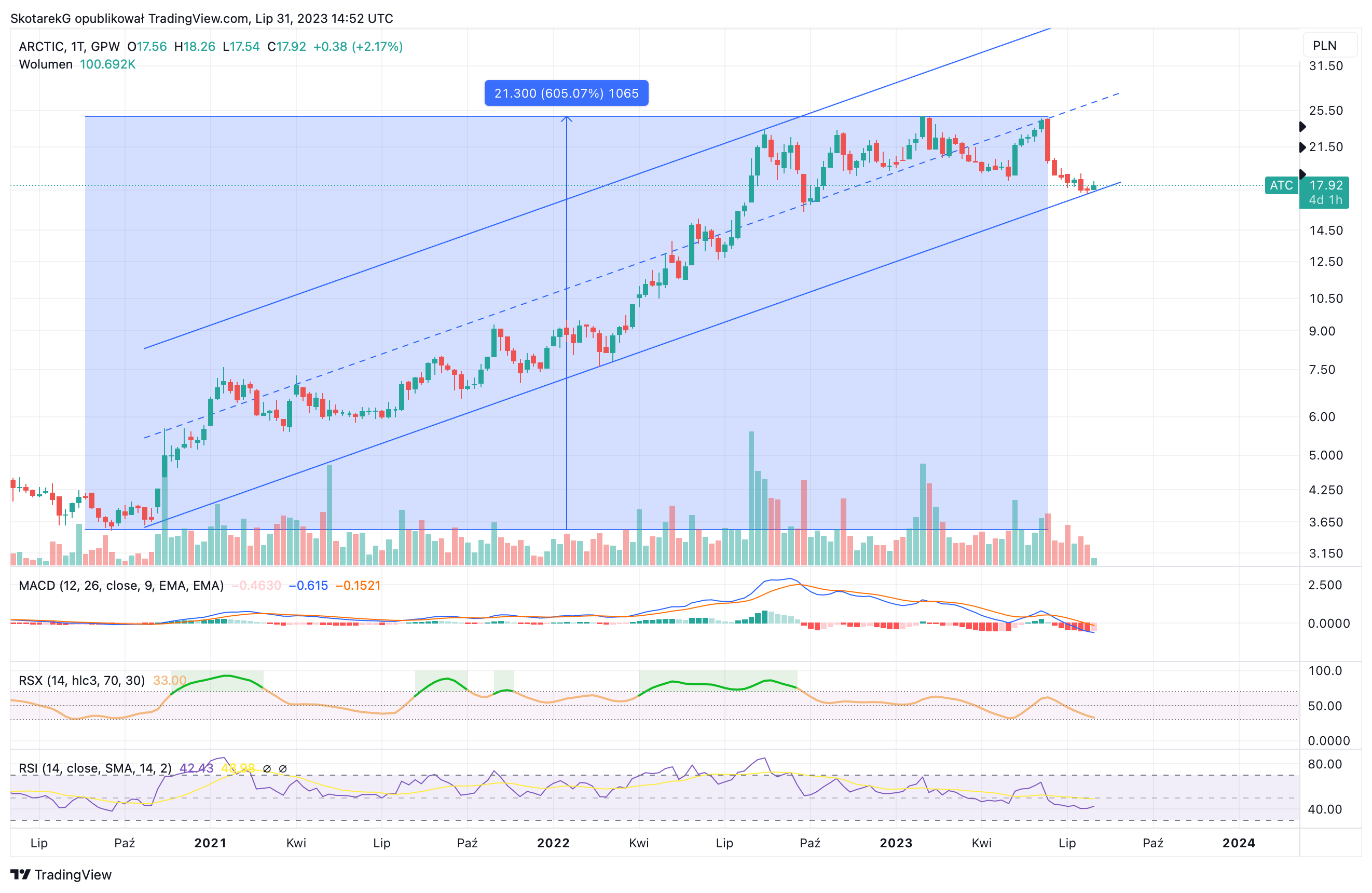Click the measurement label 21.300 (605.07%) 1065
This screenshot has width=1372, height=893.
click(x=566, y=93)
